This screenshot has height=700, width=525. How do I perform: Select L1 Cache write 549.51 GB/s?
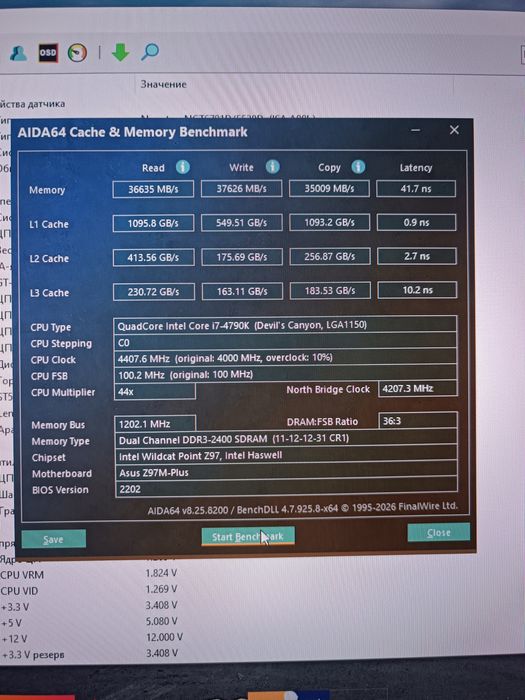[242, 223]
